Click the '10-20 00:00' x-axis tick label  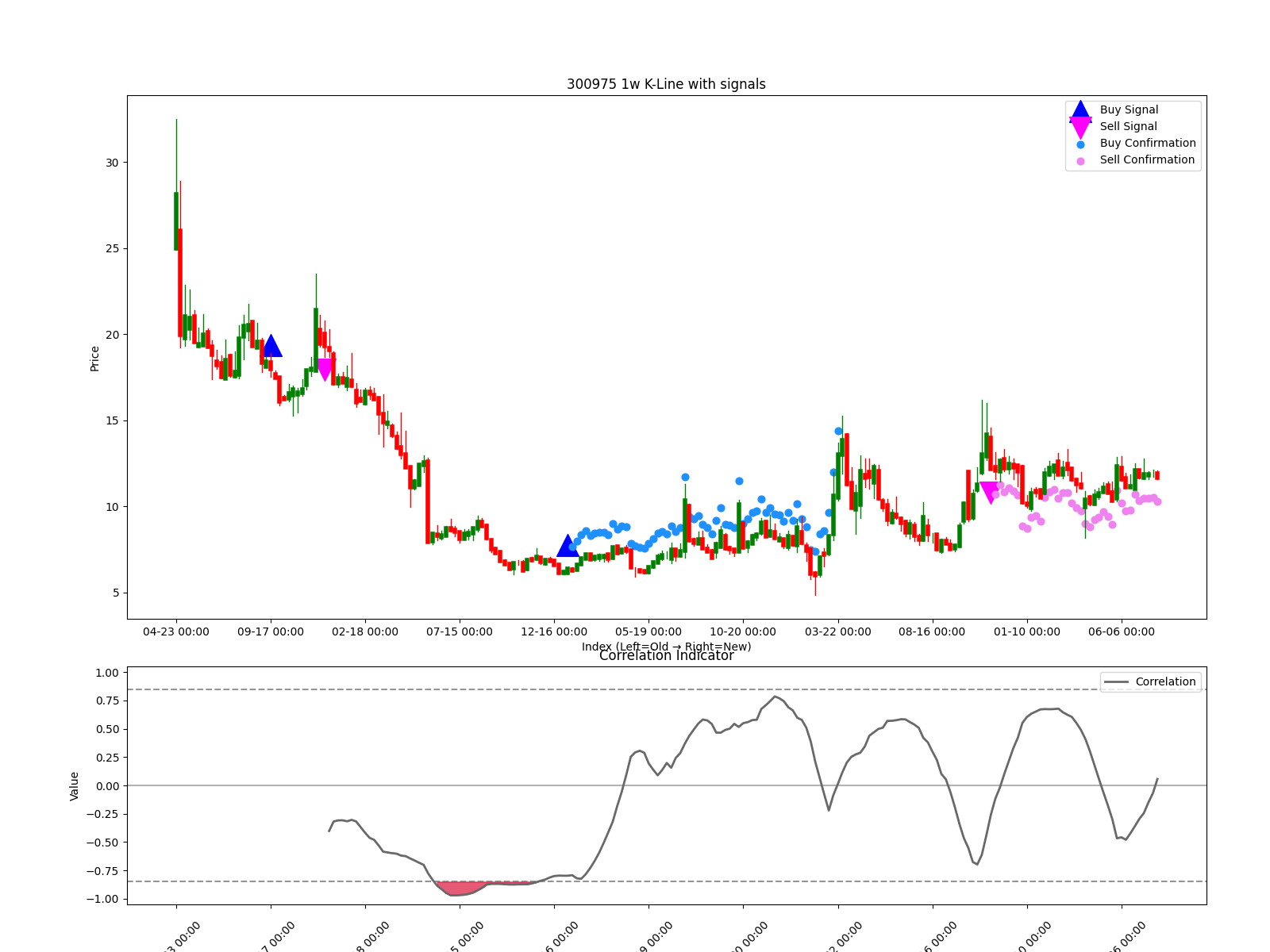coord(743,632)
